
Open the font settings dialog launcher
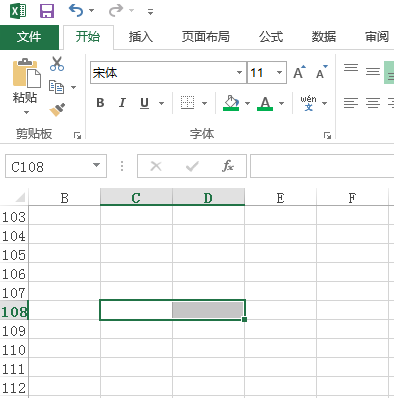pos(327,135)
